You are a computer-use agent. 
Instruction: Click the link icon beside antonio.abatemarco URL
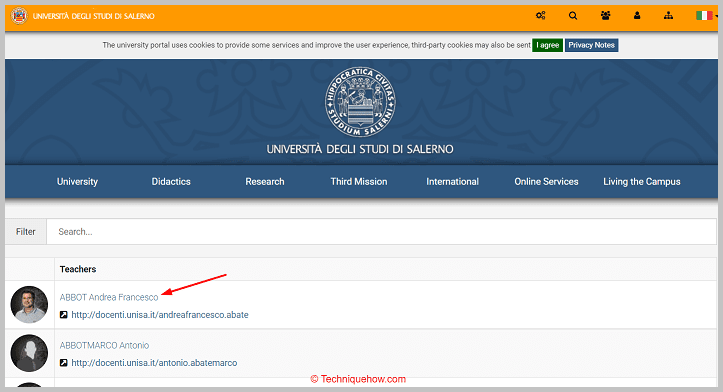[x=64, y=362]
